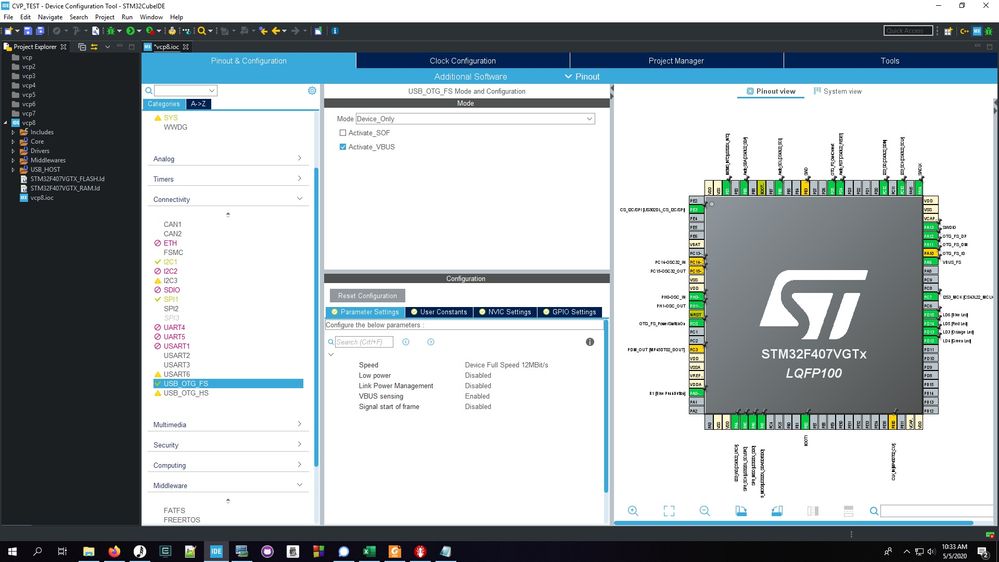Click the Reset Configuration button
The width and height of the screenshot is (999, 562).
368,296
